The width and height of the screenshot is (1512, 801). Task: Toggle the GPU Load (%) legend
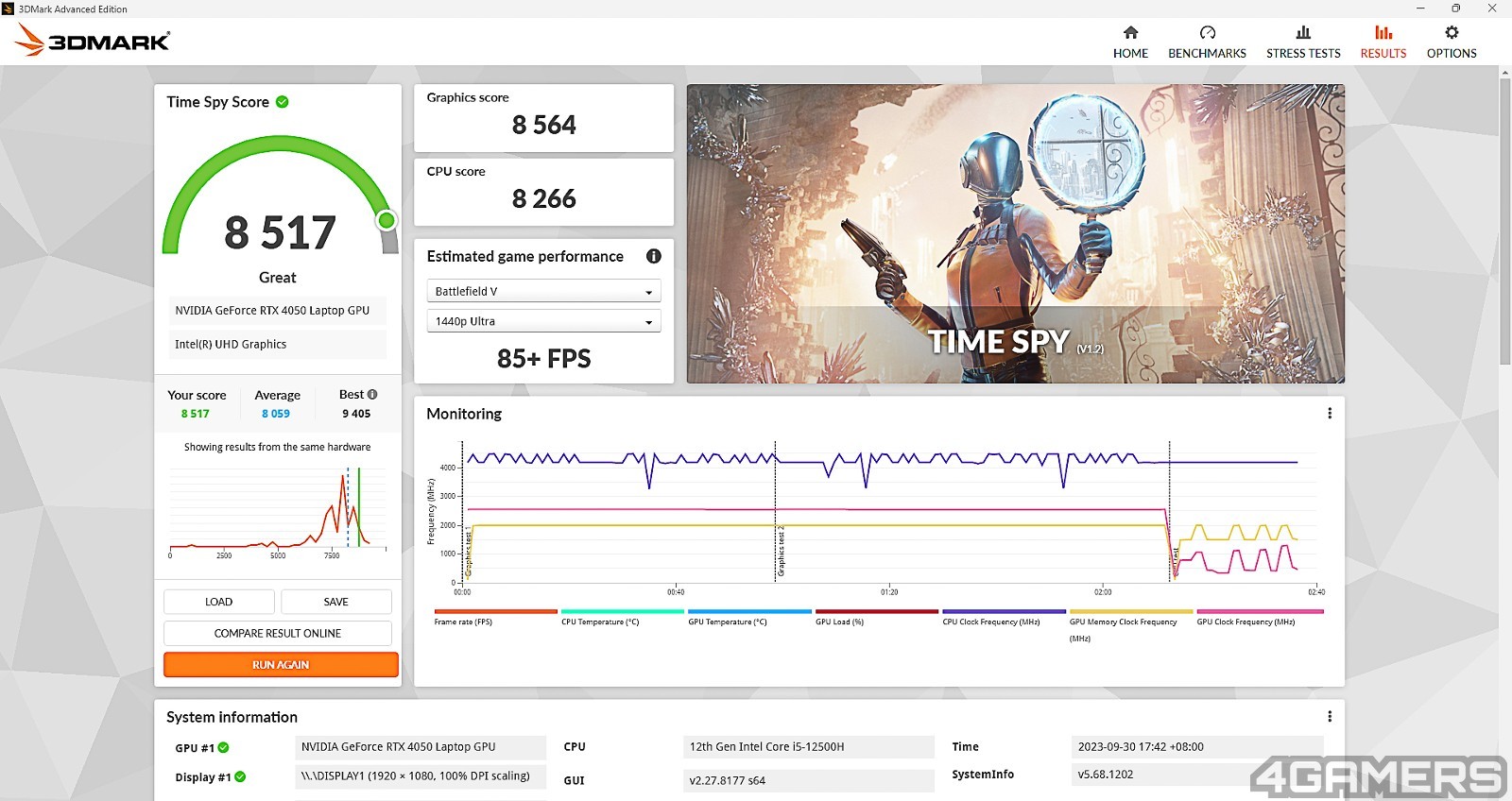click(x=876, y=618)
